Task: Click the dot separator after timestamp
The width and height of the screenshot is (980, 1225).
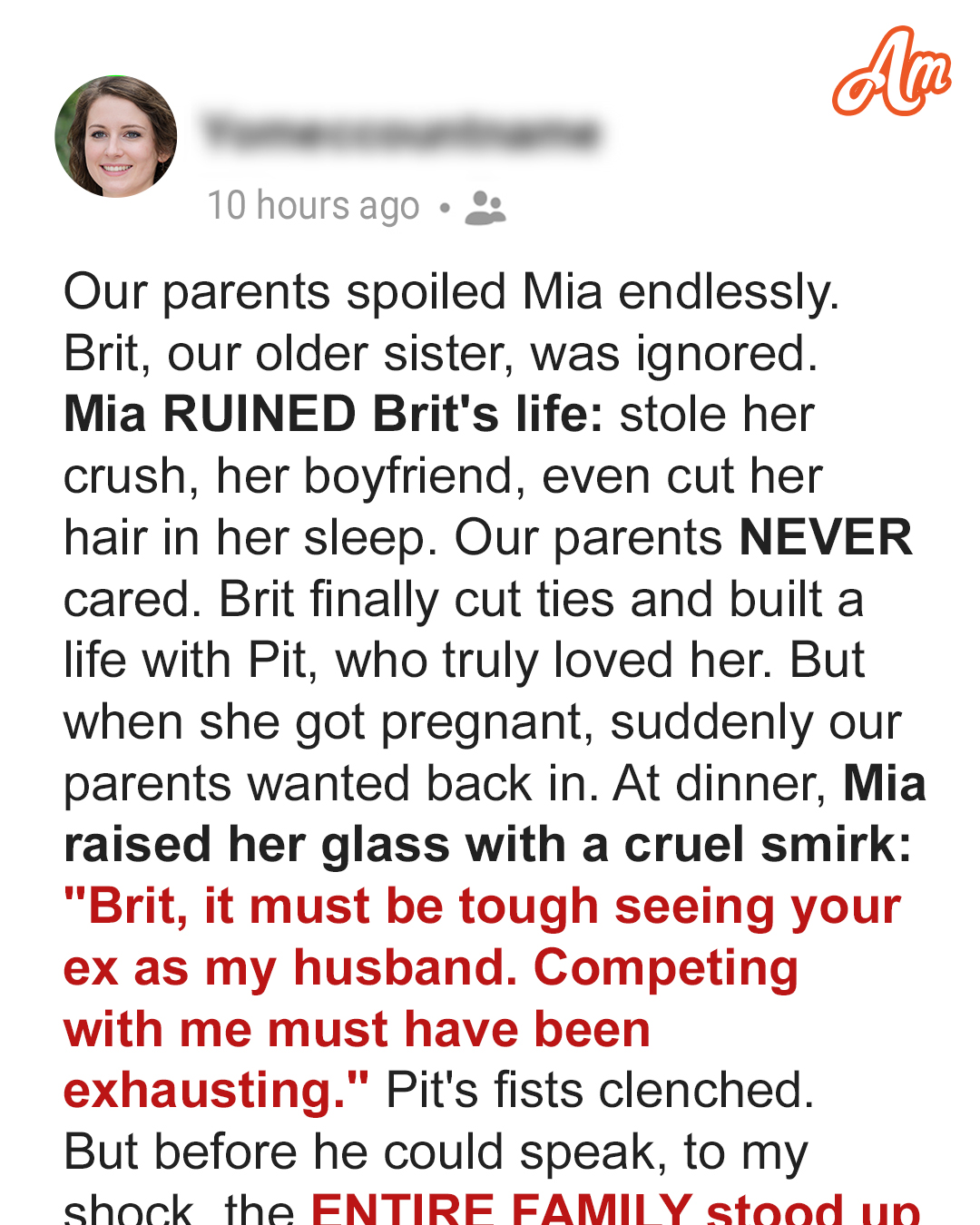Action: [445, 208]
